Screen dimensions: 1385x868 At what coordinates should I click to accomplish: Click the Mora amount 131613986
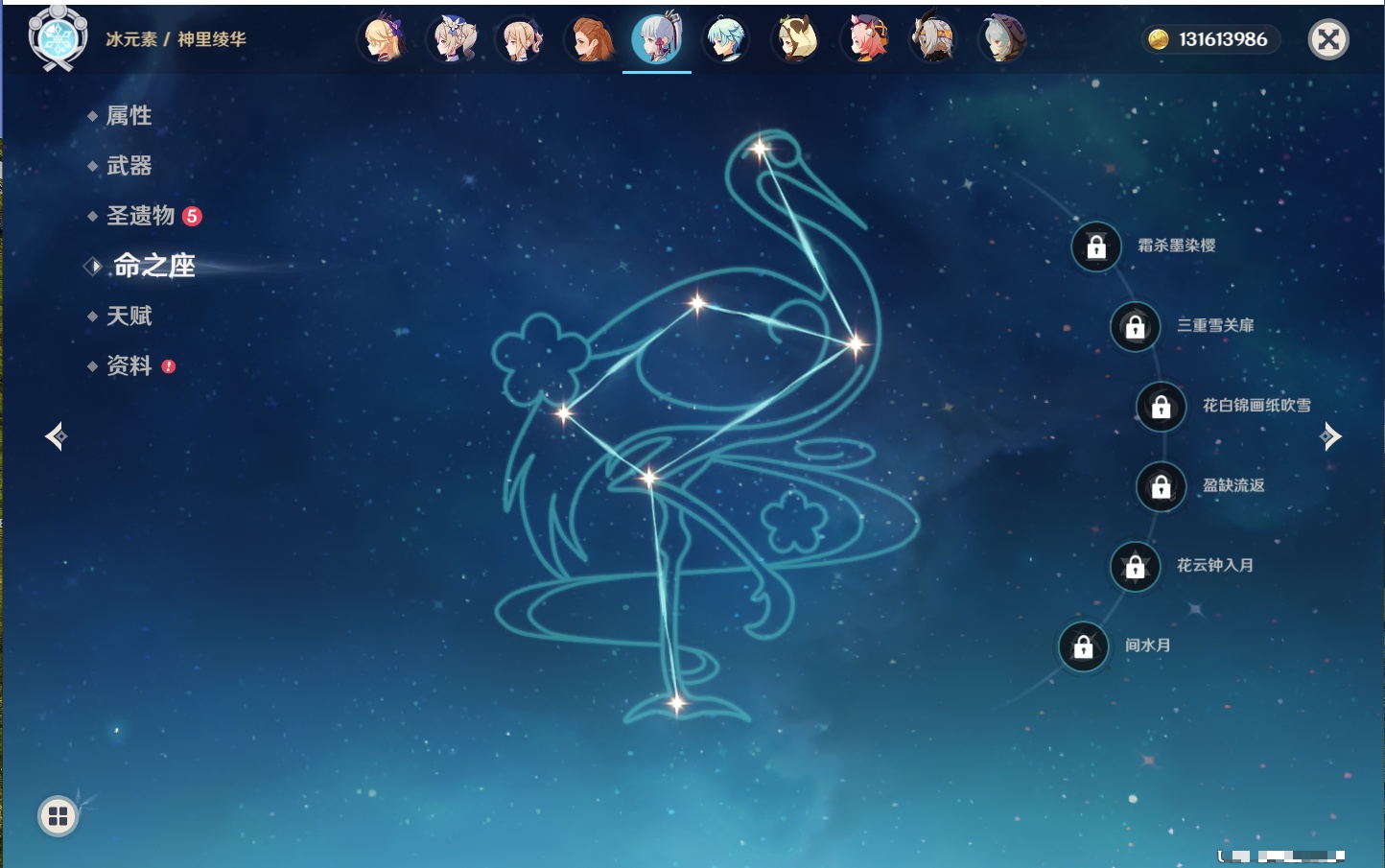(x=1223, y=39)
